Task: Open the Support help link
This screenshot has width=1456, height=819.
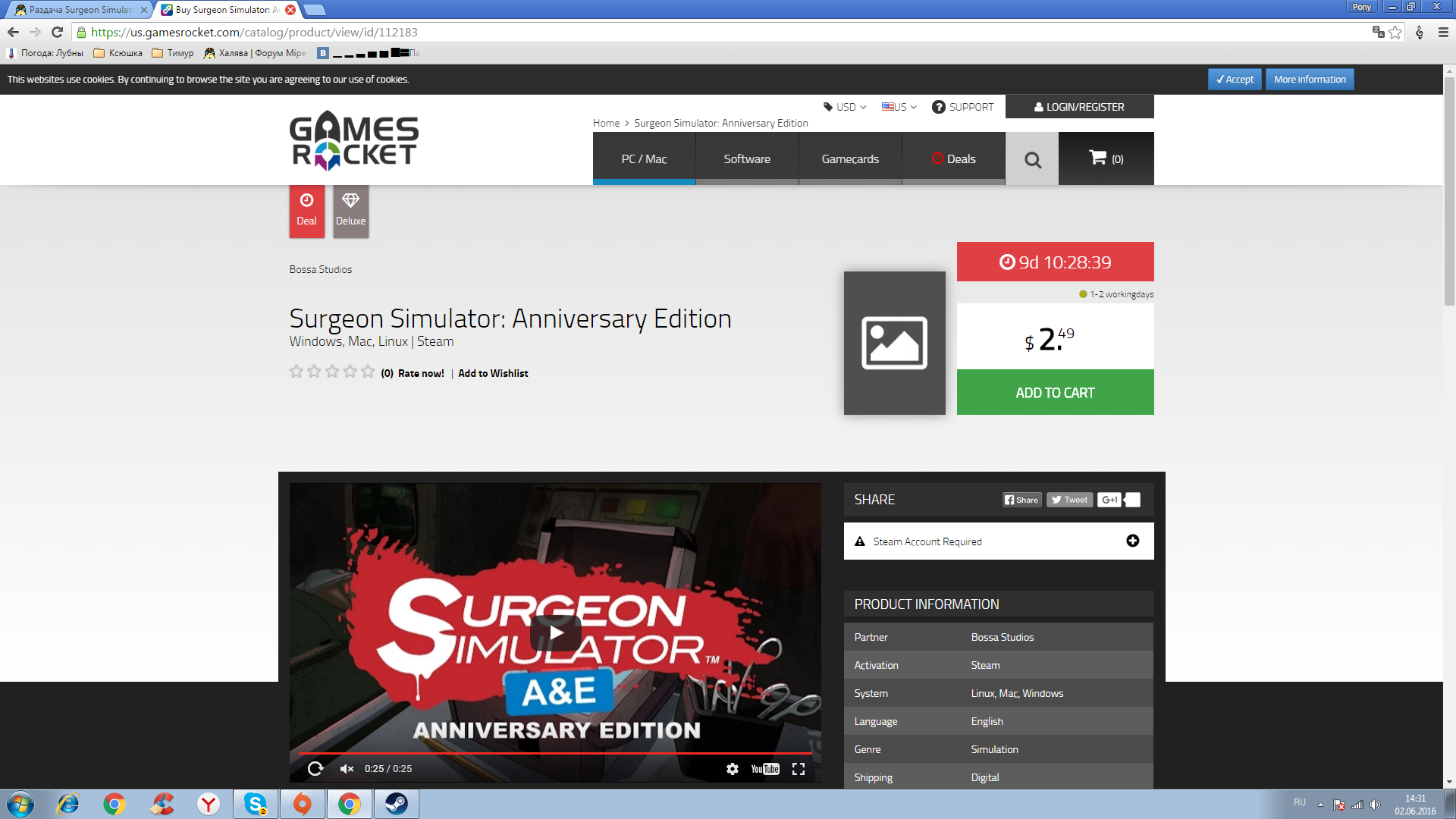Action: (962, 107)
